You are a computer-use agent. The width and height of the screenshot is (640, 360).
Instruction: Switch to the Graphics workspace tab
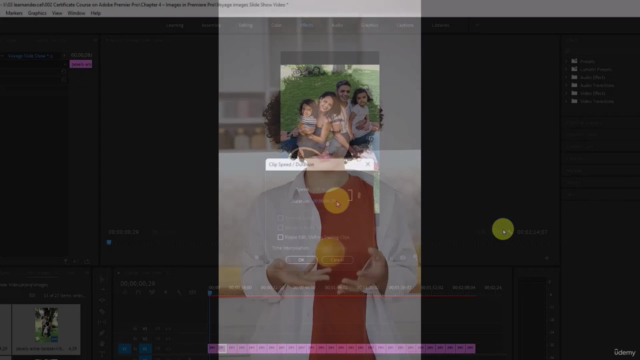369,25
